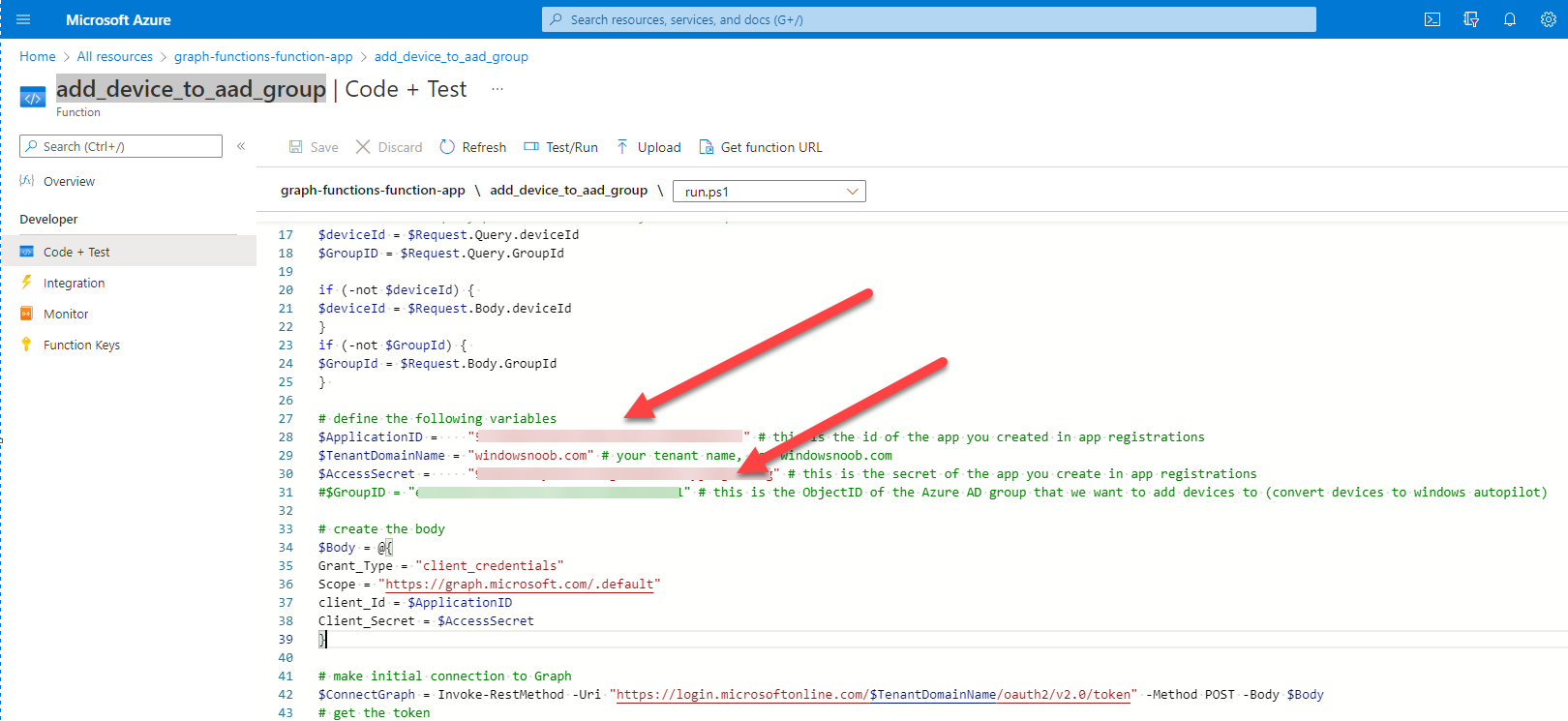Click the Microsoft Azure logo text
This screenshot has width=1568, height=721.
click(x=118, y=19)
